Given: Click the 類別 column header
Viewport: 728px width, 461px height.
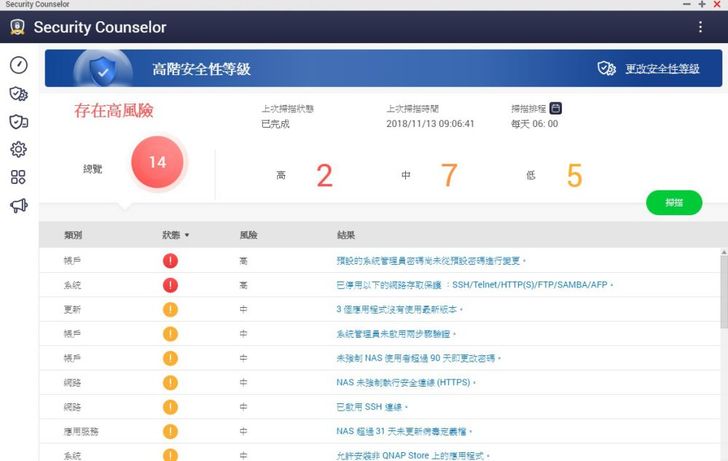Looking at the screenshot, I should (73, 235).
